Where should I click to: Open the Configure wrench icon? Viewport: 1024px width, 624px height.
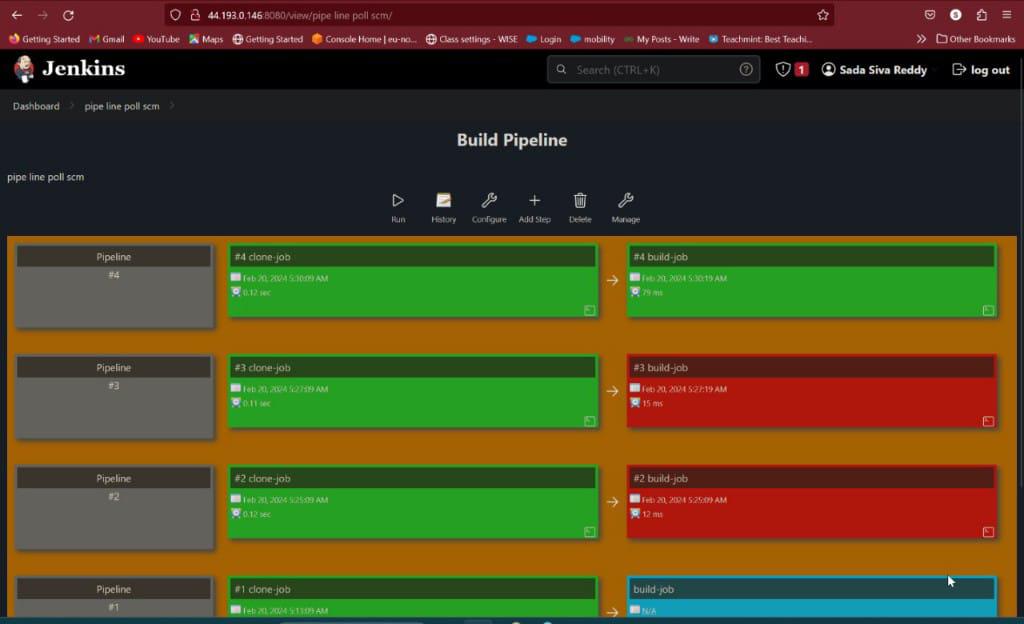[489, 200]
